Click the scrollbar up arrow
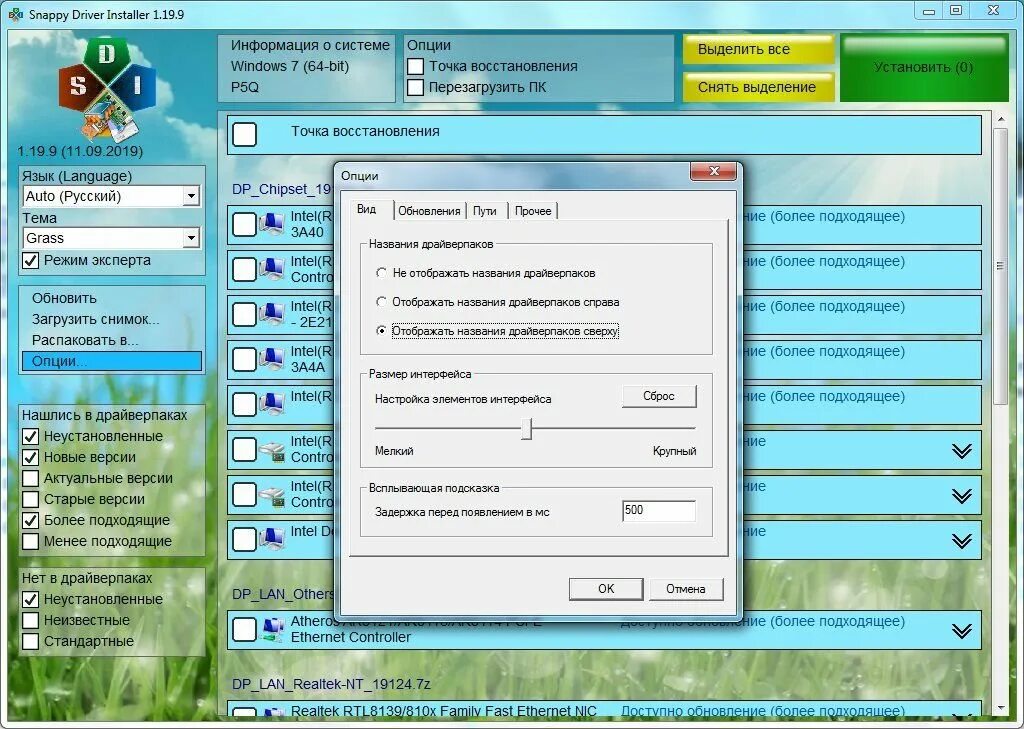The height and width of the screenshot is (729, 1024). (x=1000, y=120)
